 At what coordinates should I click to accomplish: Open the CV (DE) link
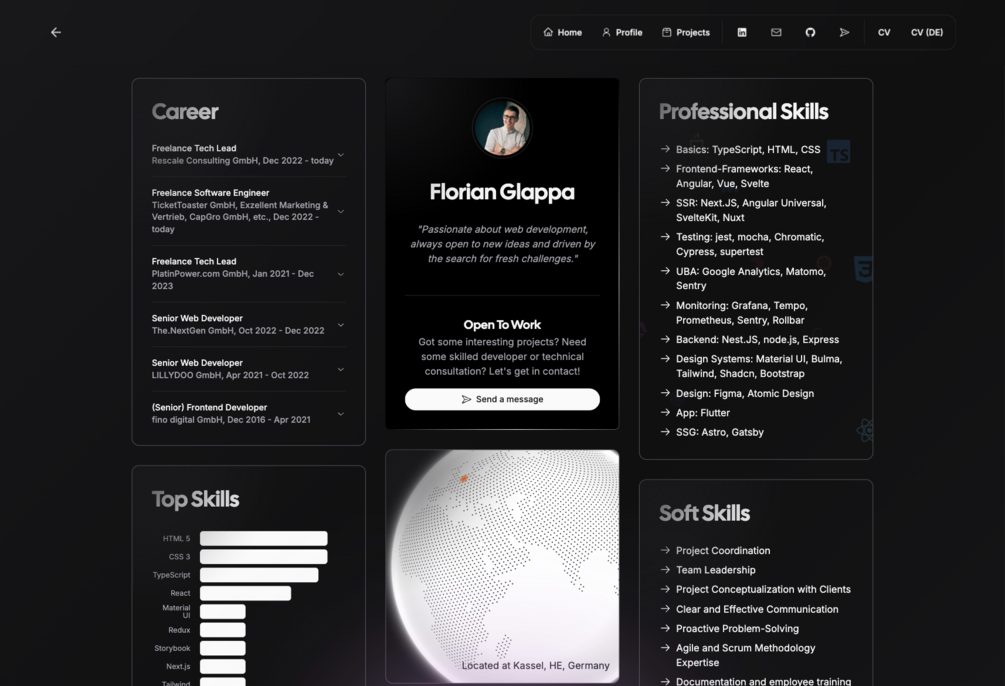(927, 32)
